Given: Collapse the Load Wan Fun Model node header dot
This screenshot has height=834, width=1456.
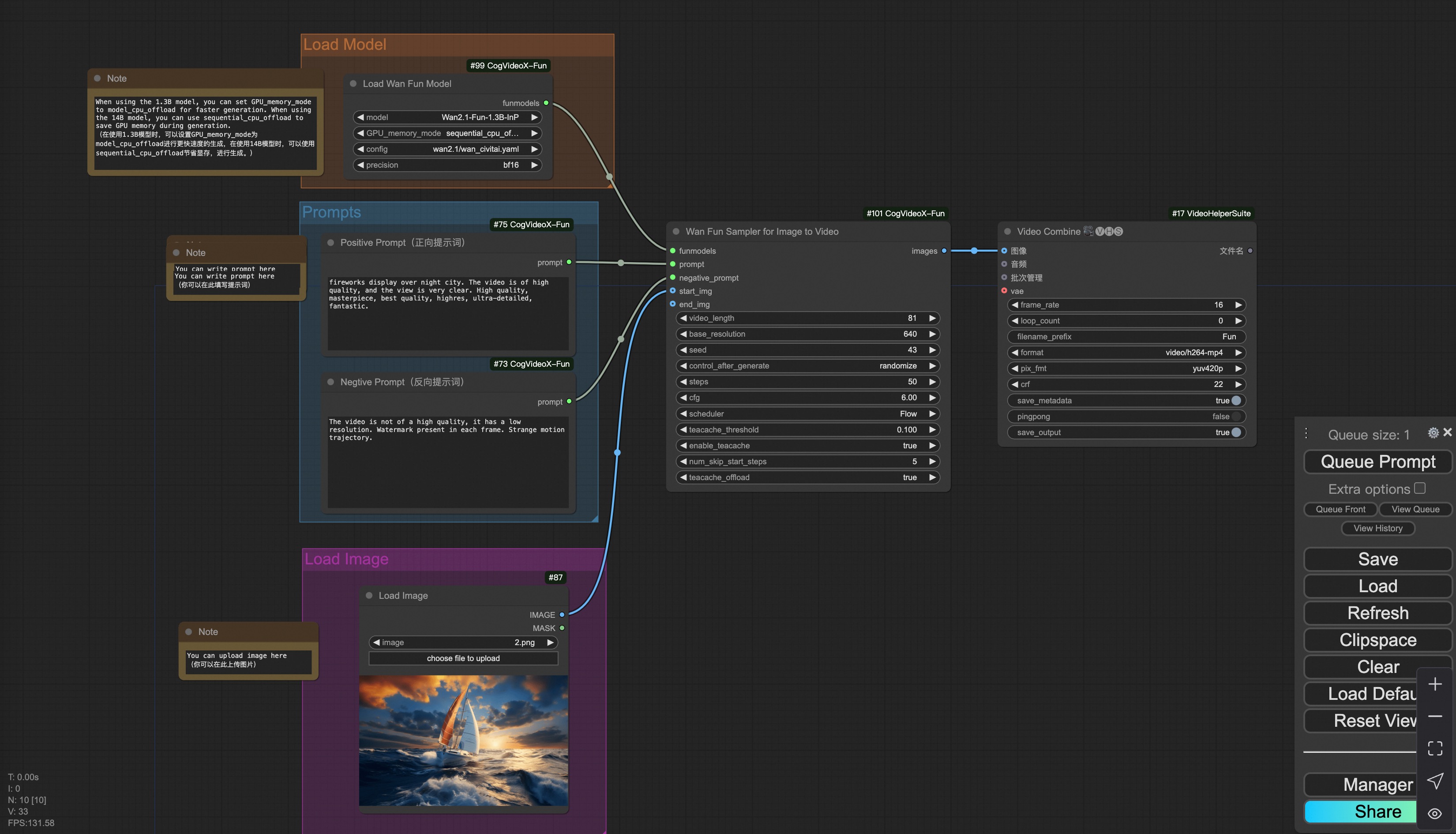Looking at the screenshot, I should [353, 83].
